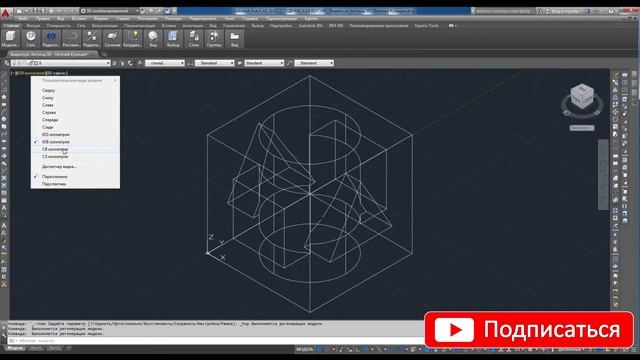Click the МОДЕЛЬ button in status bar
Image resolution: width=640 pixels, height=360 pixels.
pyautogui.click(x=304, y=349)
